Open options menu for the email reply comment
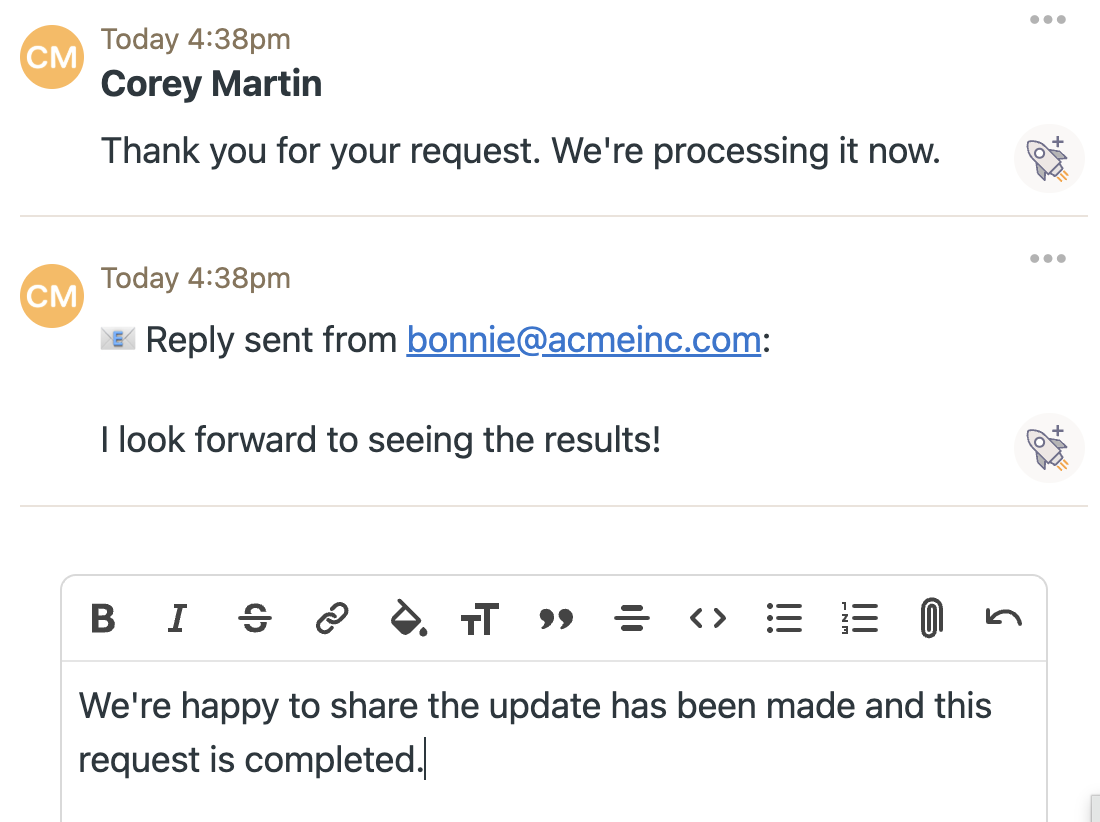 tap(1047, 259)
